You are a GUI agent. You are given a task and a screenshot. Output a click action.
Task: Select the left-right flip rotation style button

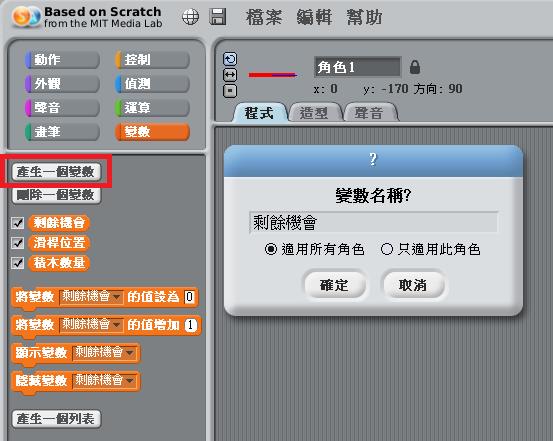(230, 75)
